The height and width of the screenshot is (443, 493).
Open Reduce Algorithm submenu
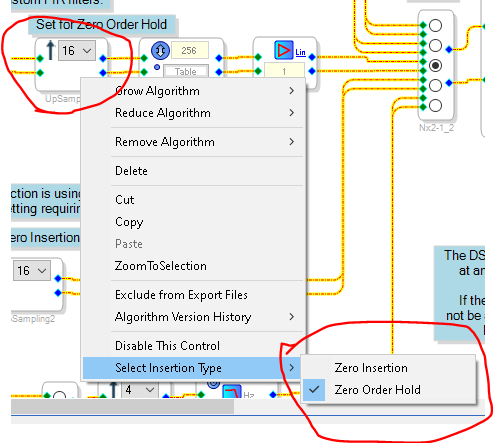[193, 113]
